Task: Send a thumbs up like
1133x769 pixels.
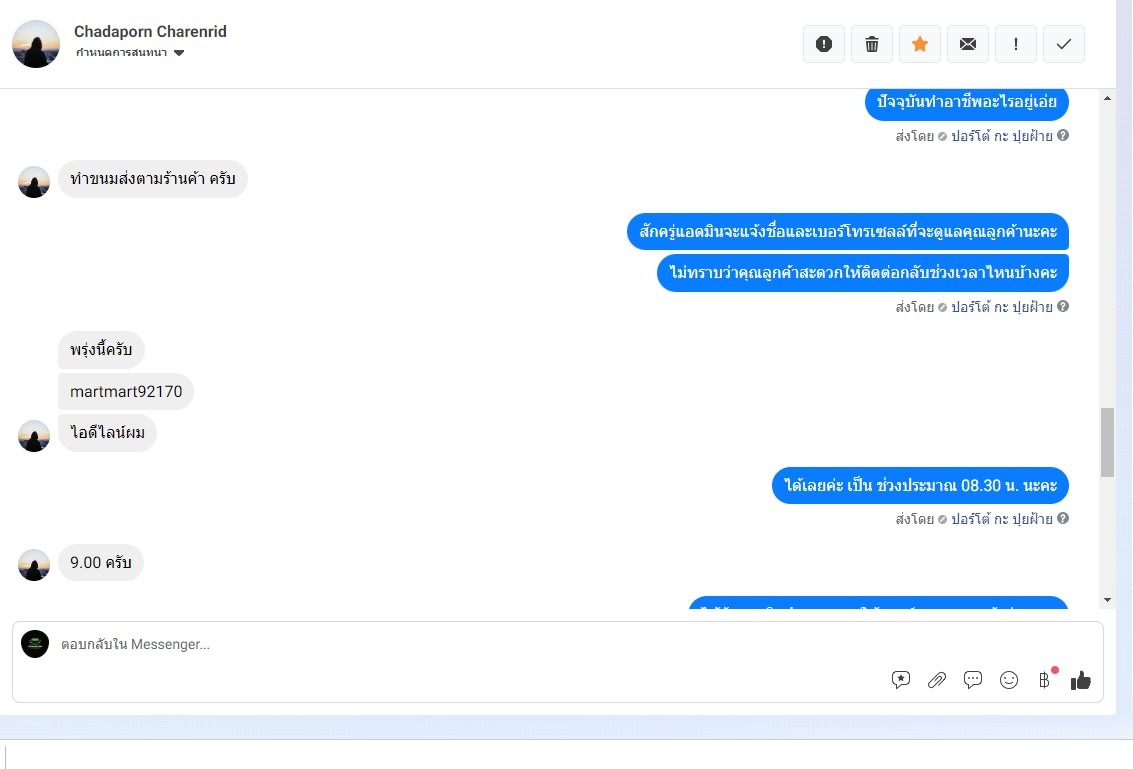Action: pos(1080,679)
